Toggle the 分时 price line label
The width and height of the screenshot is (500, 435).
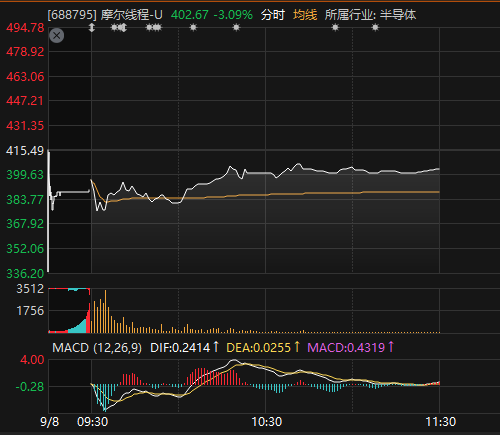click(x=273, y=15)
